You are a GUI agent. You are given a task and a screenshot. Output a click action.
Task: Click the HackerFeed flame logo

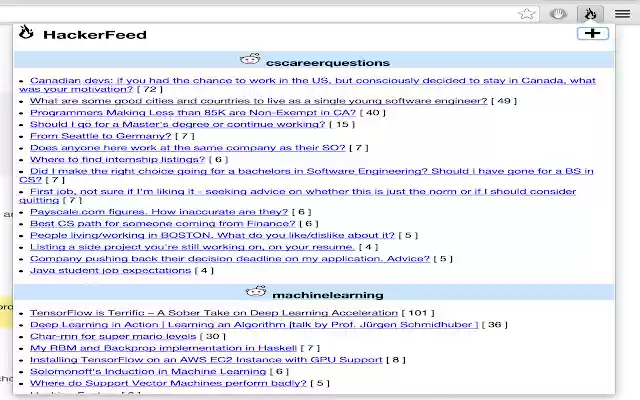click(26, 32)
